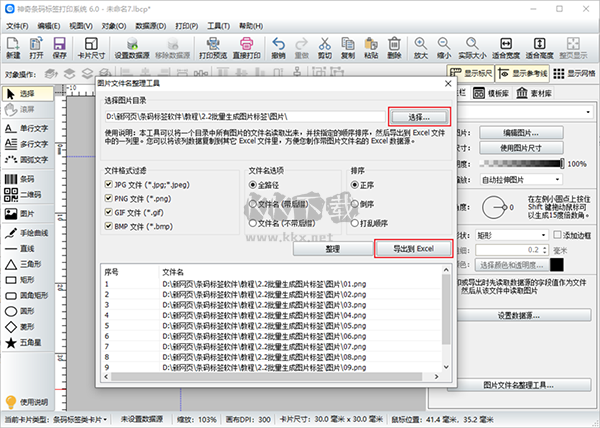Select the 条码 barcode tool
The width and height of the screenshot is (600, 428).
click(x=26, y=179)
